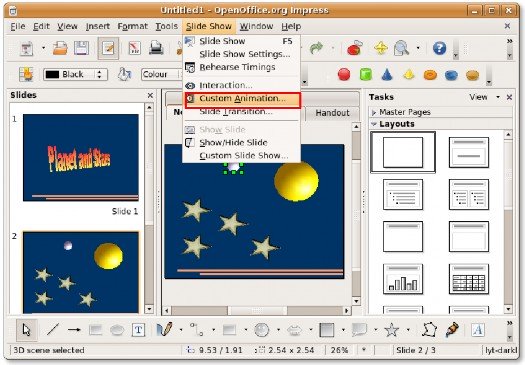Viewport: 525px width, 365px height.
Task: Click the blue Help question icon
Action: point(439,49)
